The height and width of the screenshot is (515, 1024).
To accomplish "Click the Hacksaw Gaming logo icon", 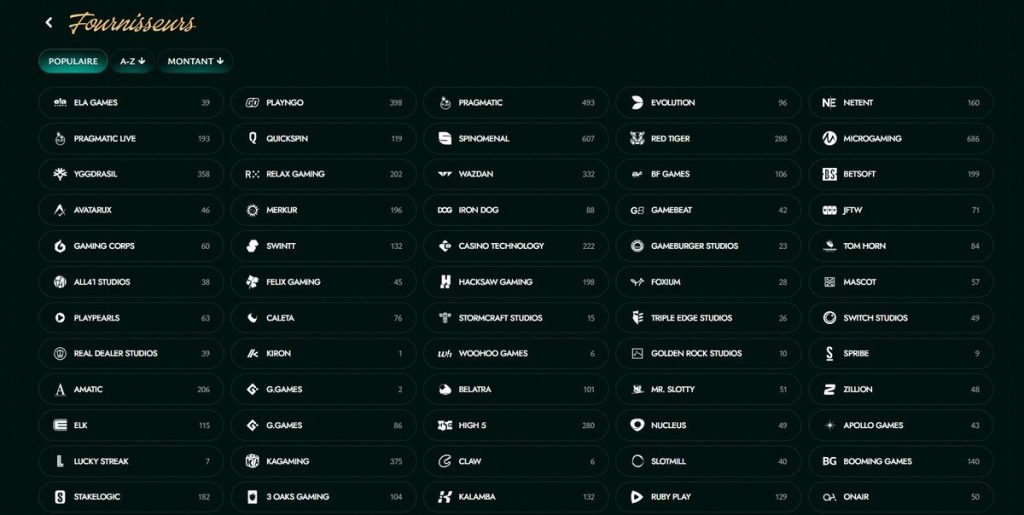I will (444, 282).
